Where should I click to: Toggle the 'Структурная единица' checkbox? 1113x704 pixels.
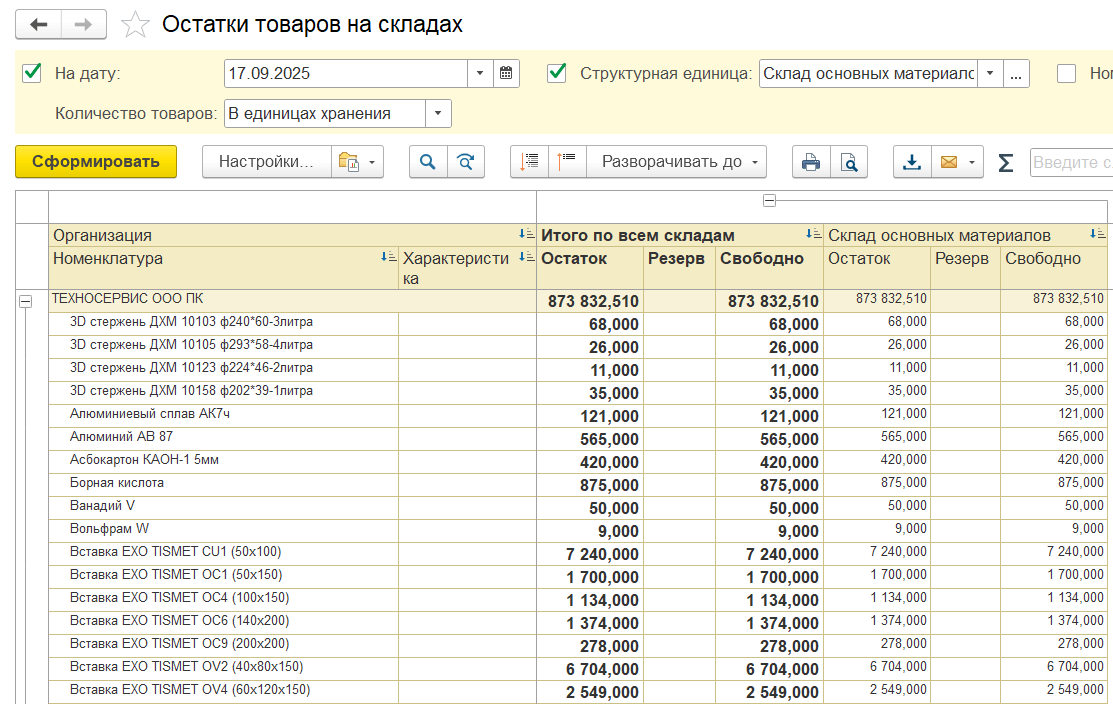tap(557, 73)
